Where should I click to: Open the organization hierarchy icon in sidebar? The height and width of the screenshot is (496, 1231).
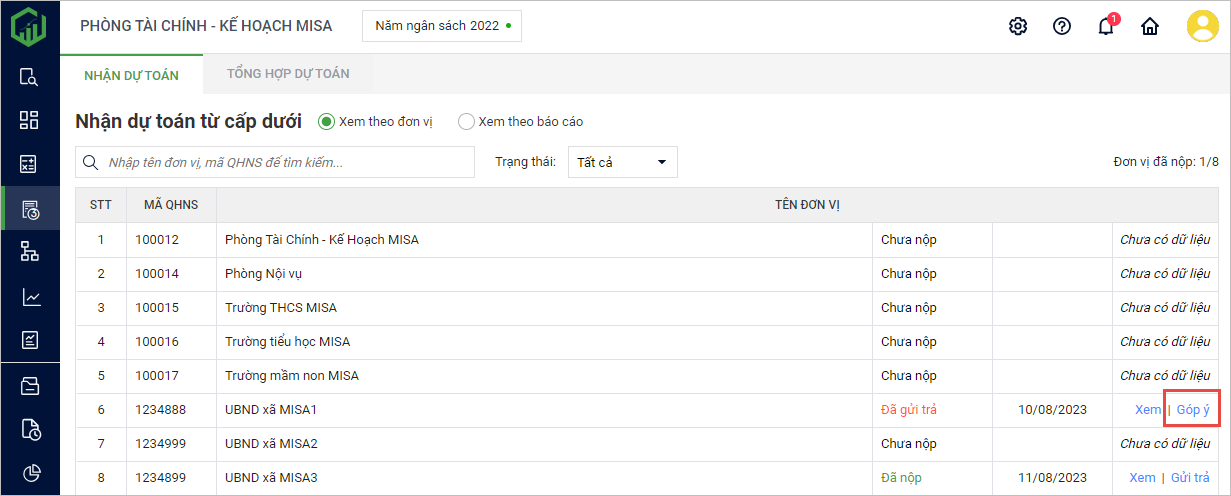(x=29, y=251)
